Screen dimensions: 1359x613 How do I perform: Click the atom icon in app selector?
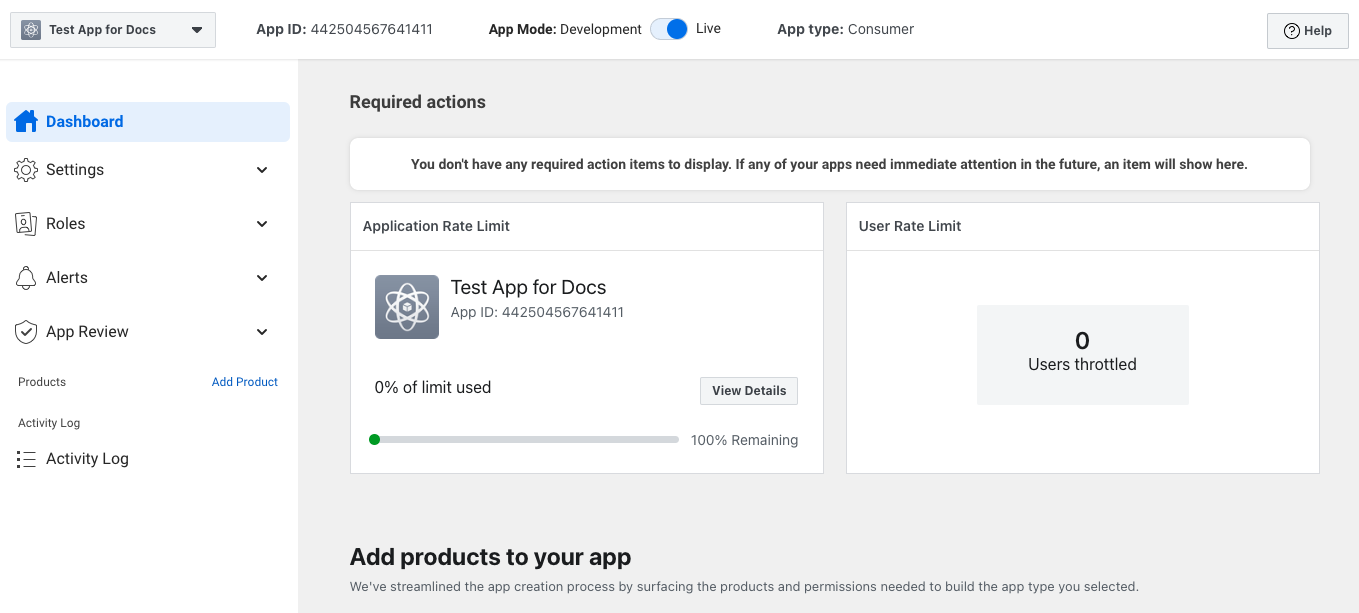(x=31, y=30)
